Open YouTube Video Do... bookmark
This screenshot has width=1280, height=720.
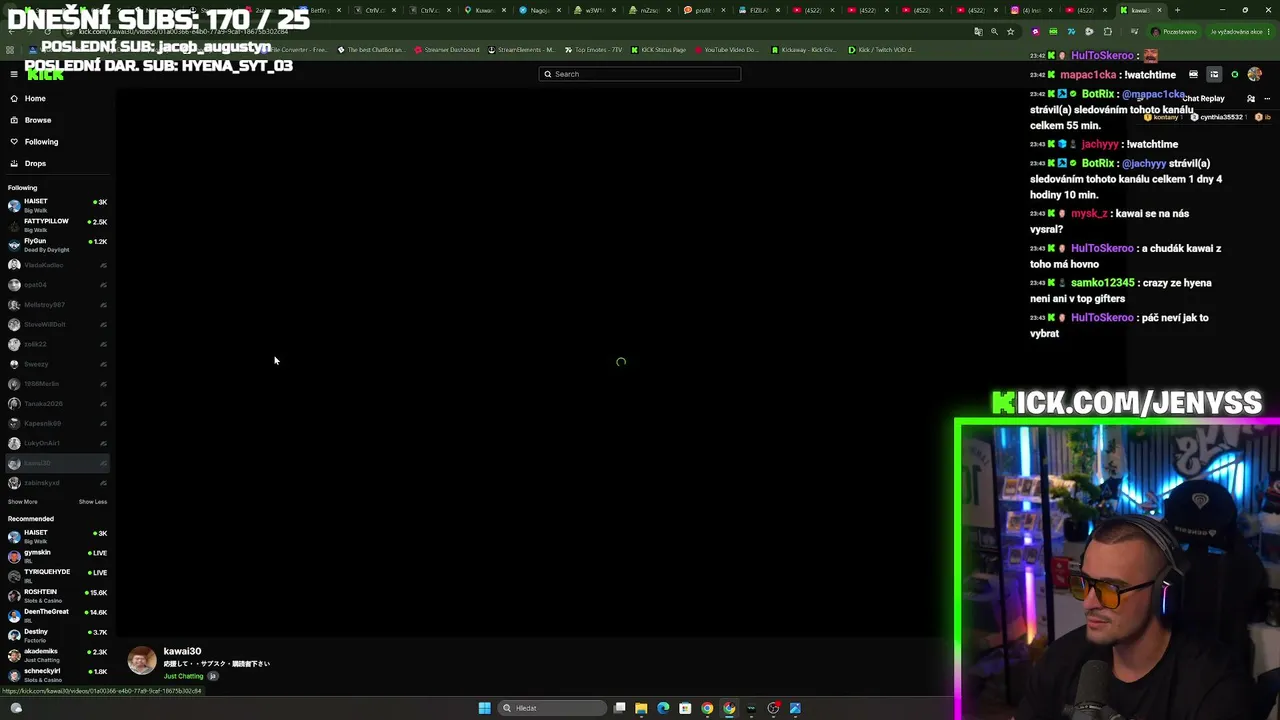[x=726, y=50]
